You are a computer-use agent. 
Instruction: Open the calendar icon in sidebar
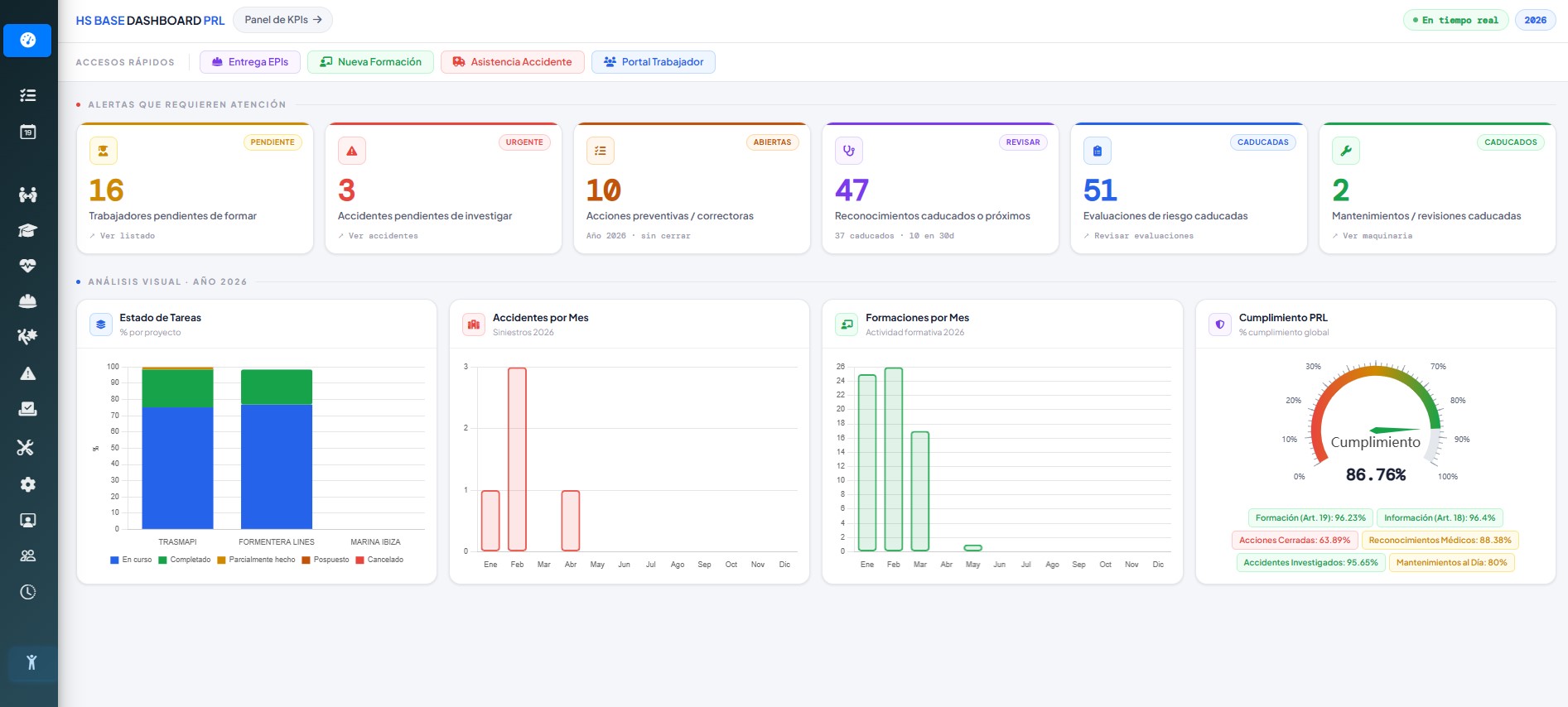pos(27,132)
